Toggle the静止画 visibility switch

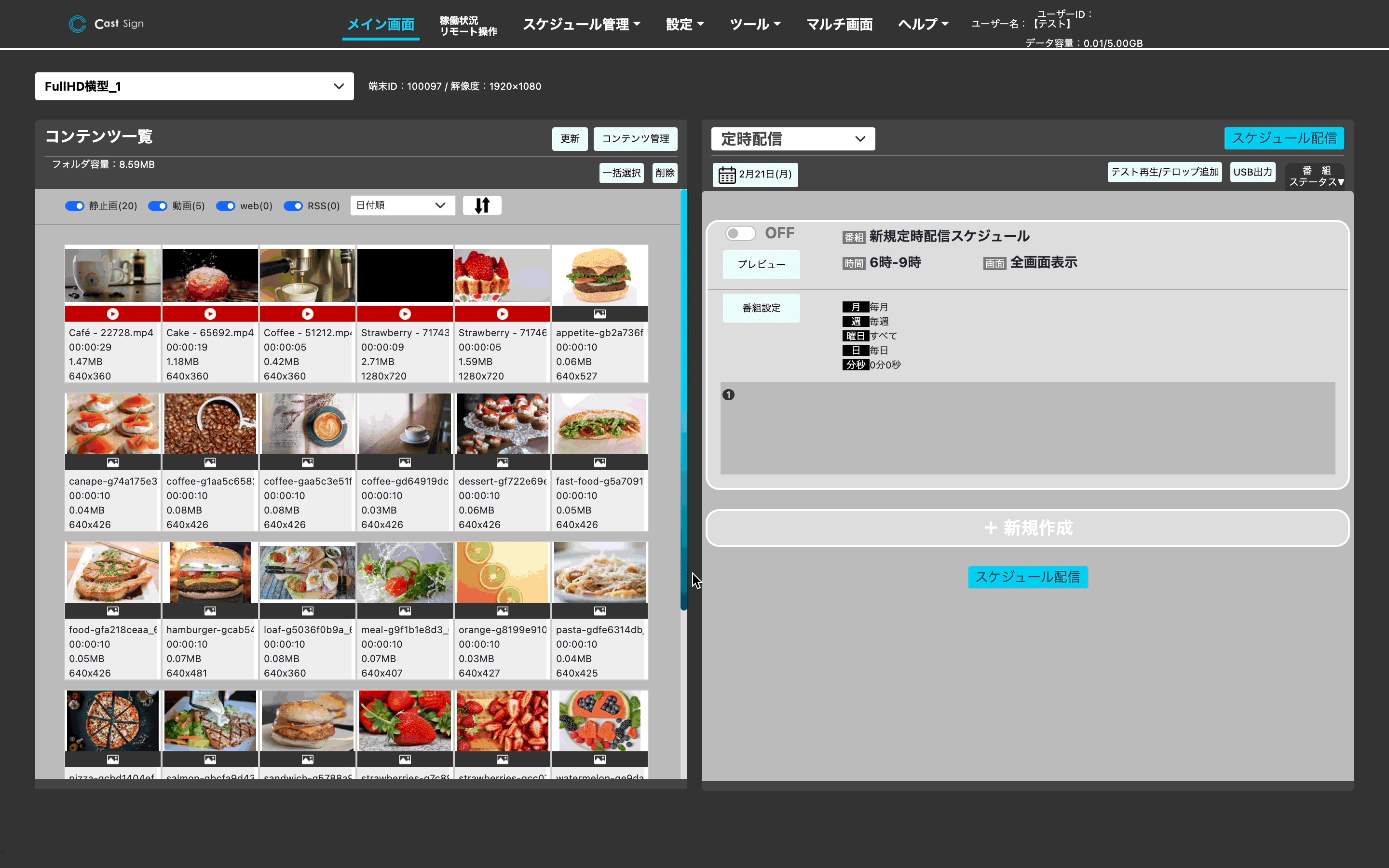coord(76,206)
